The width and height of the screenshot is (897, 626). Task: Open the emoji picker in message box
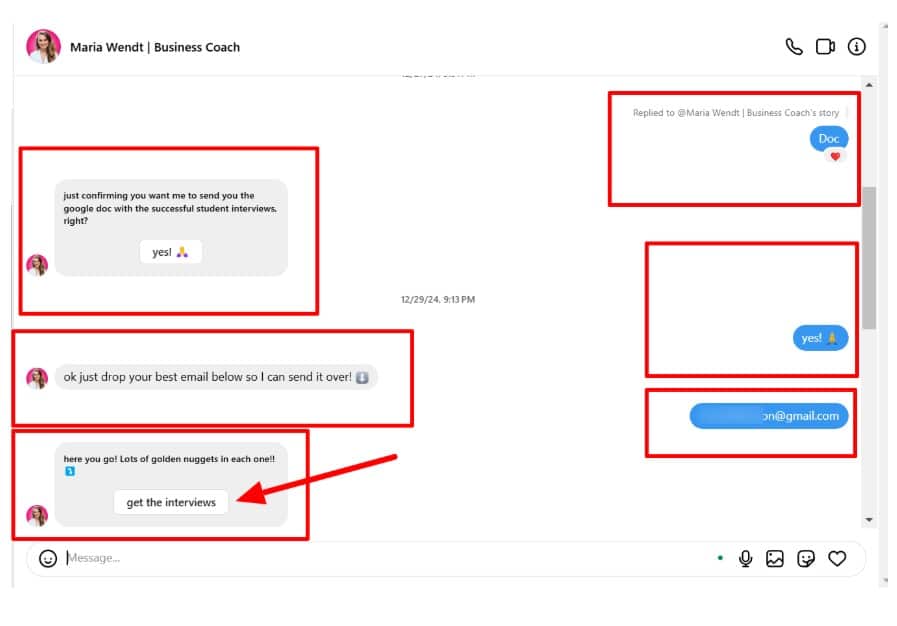48,559
